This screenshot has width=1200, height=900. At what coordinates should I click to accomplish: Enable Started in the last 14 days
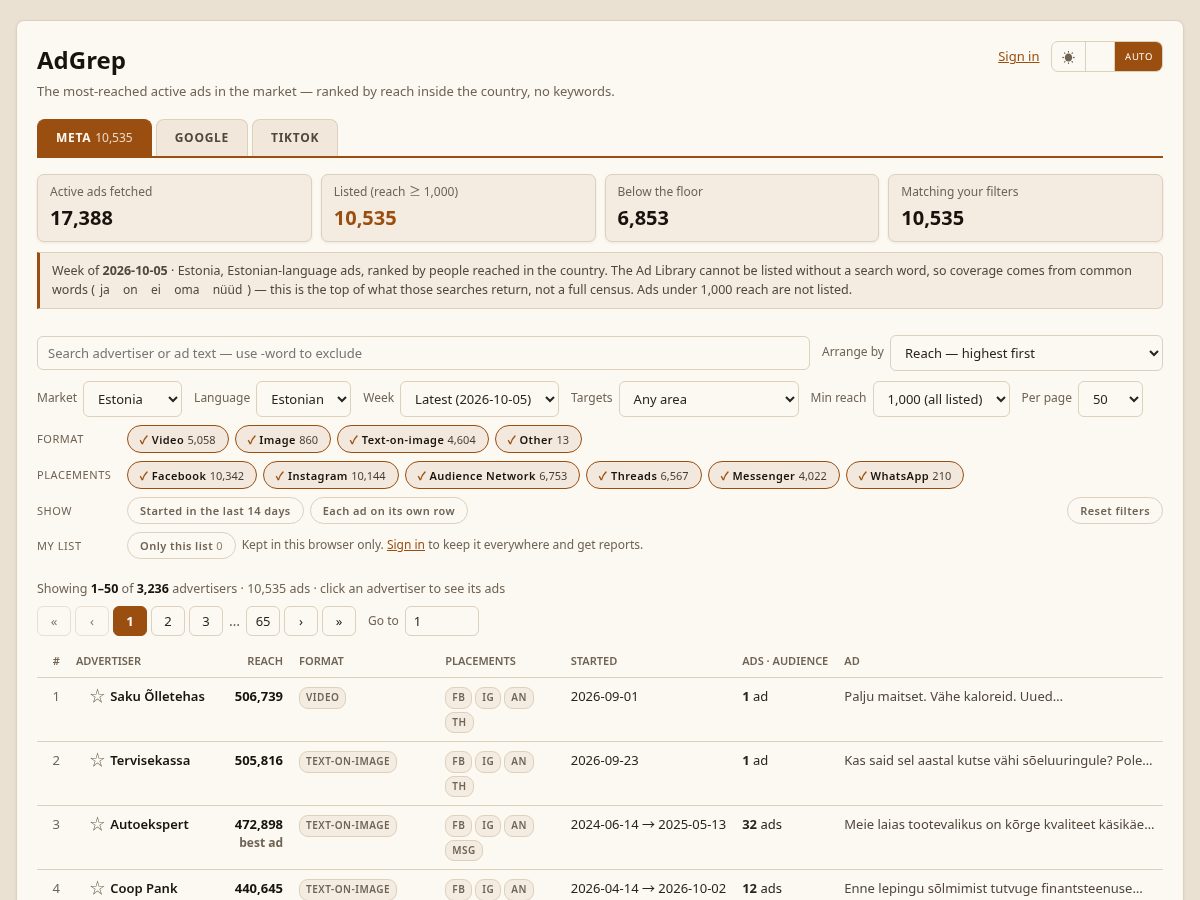(x=215, y=511)
